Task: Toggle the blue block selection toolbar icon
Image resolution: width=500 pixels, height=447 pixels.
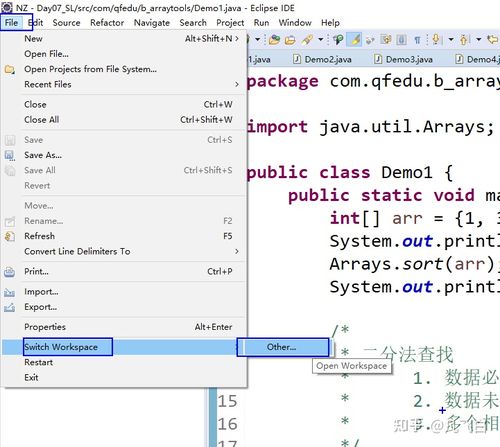Action: (402, 40)
